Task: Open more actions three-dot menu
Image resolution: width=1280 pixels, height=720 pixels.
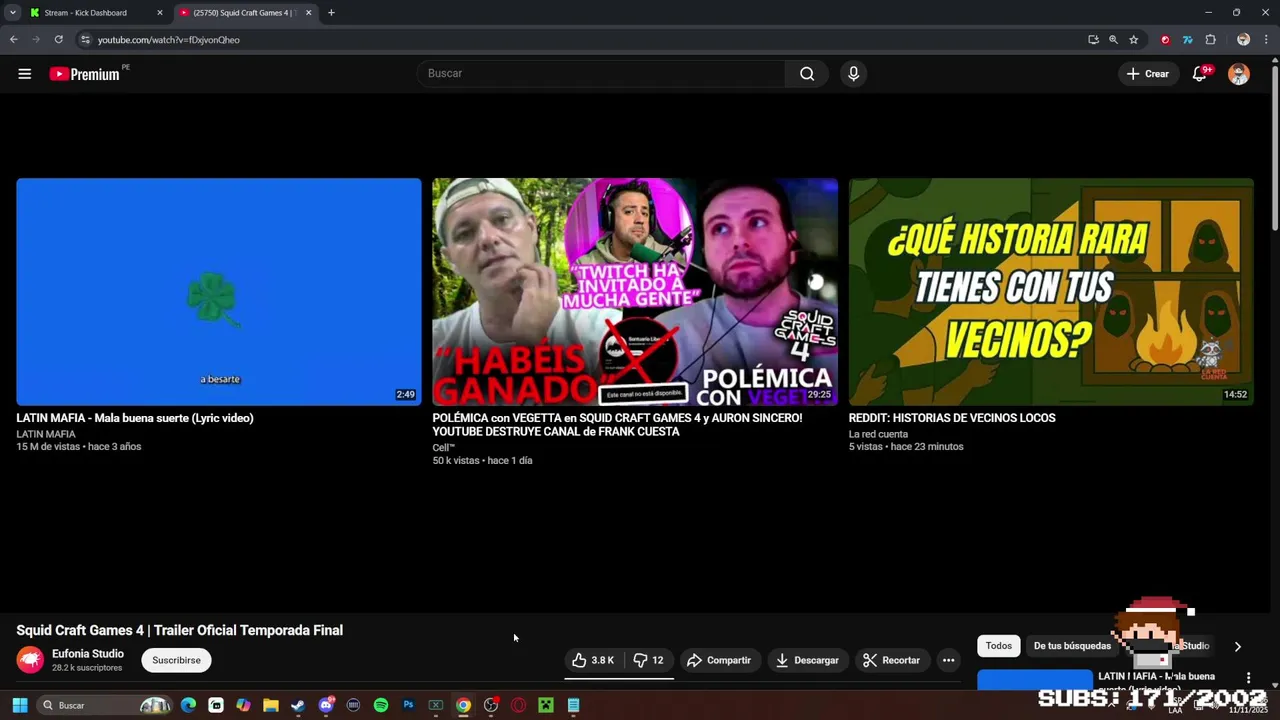Action: coord(948,660)
